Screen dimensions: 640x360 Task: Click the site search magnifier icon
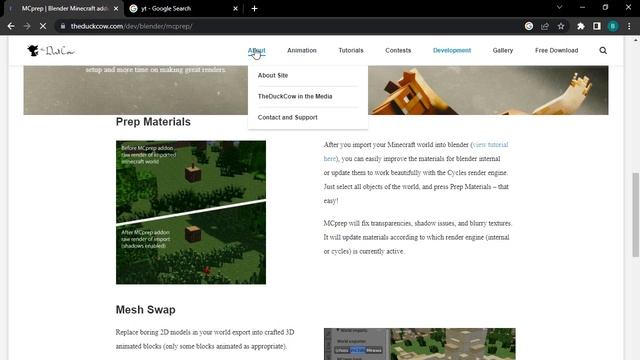603,50
